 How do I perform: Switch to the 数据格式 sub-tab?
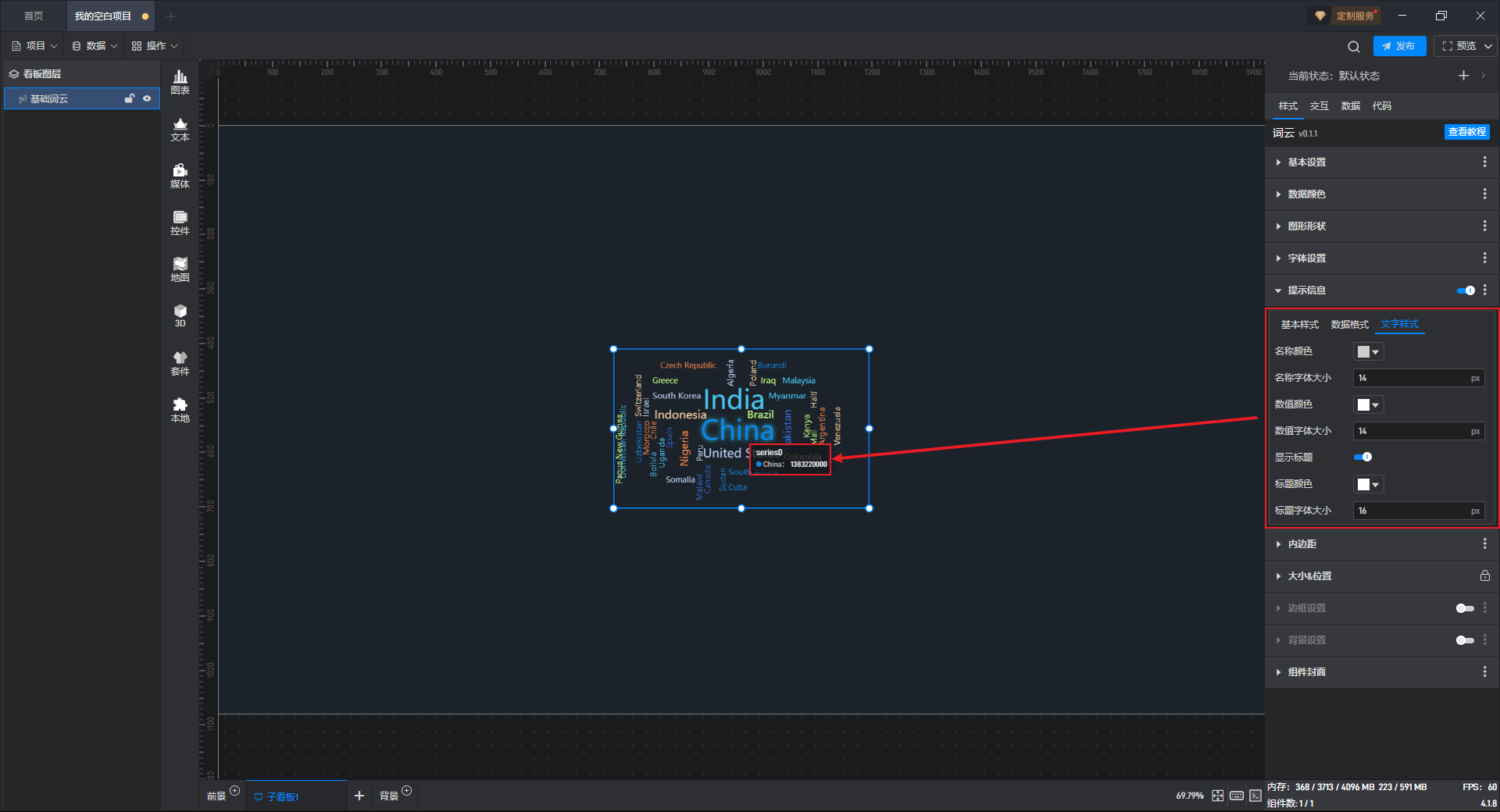pos(1349,325)
